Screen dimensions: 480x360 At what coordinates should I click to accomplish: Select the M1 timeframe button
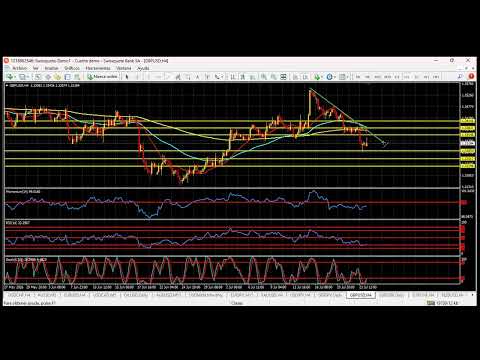(358, 77)
